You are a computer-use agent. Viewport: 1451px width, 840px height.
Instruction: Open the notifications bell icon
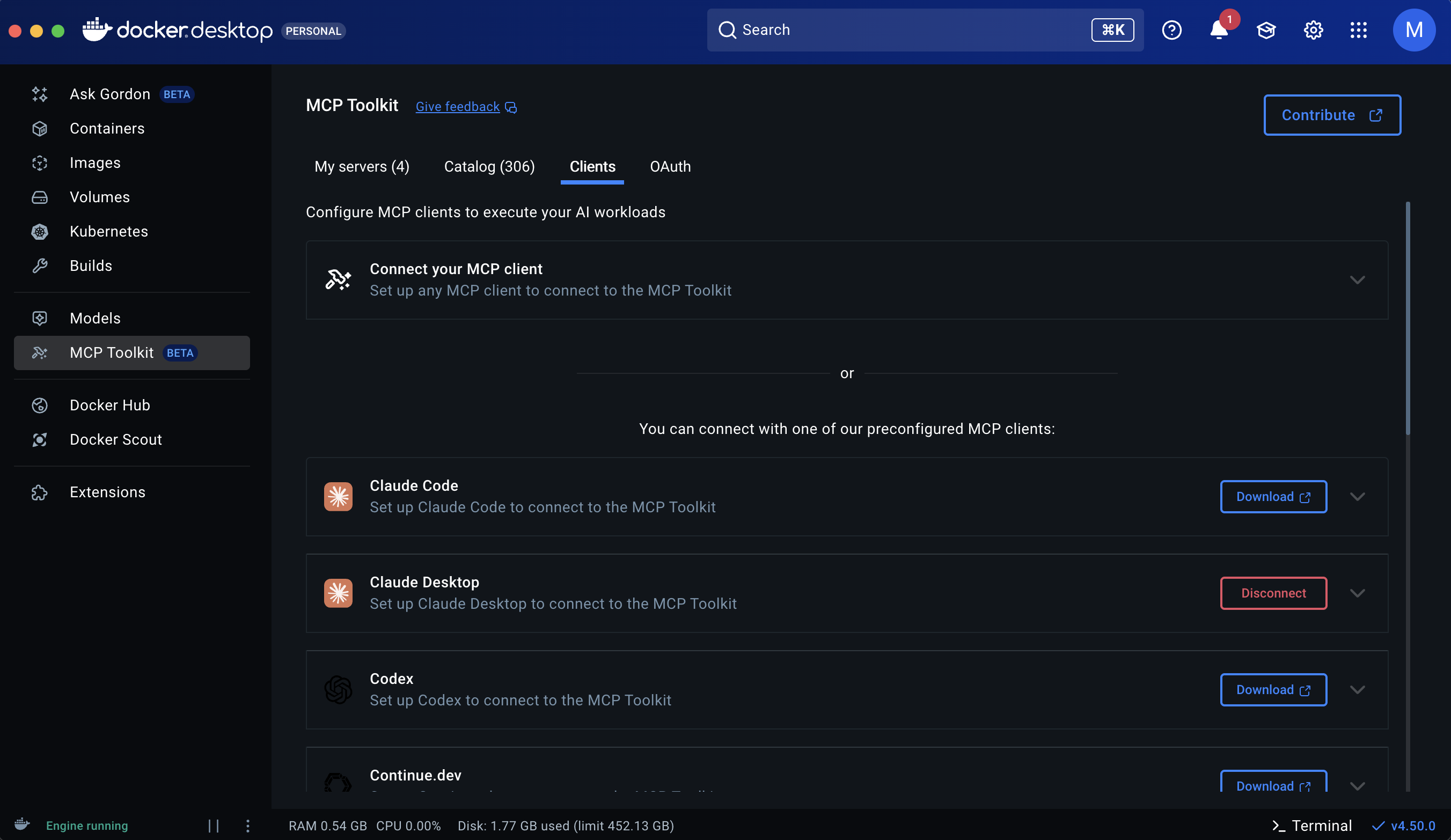point(1219,30)
